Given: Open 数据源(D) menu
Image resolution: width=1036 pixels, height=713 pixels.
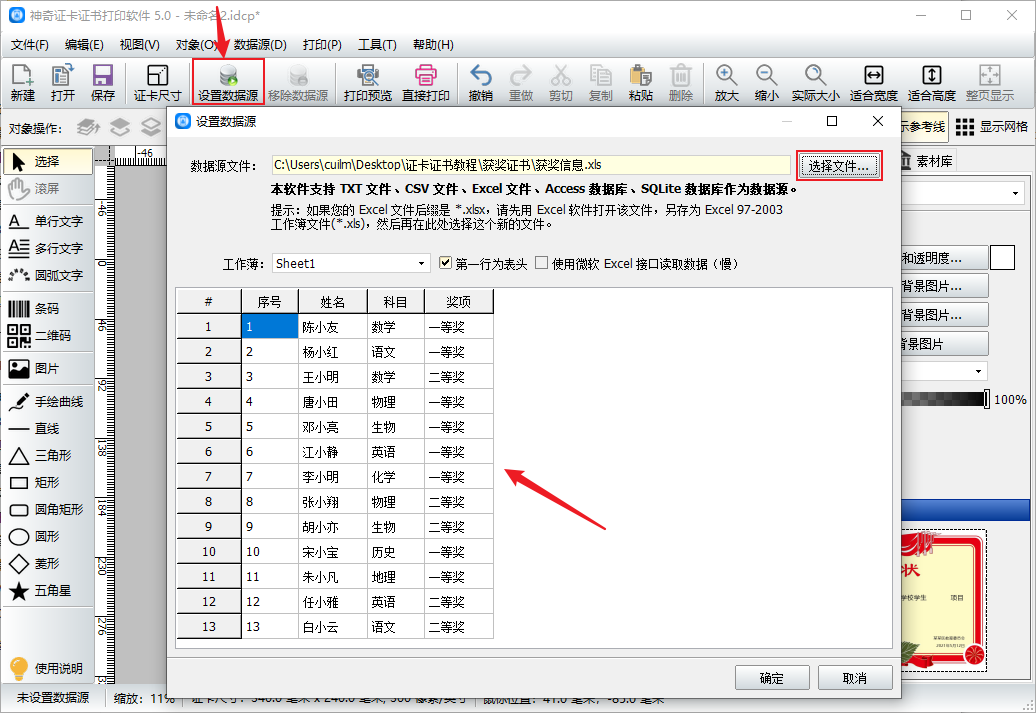Looking at the screenshot, I should pyautogui.click(x=260, y=45).
